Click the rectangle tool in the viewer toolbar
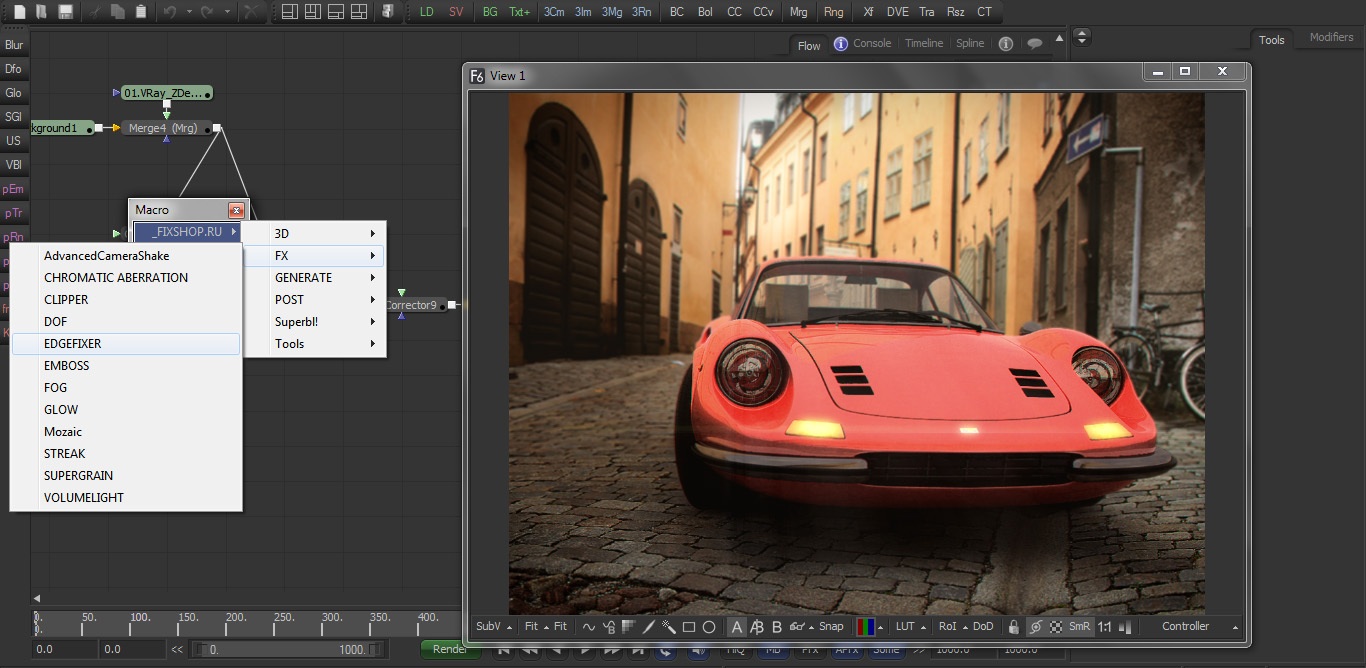This screenshot has height=668, width=1366. [x=689, y=627]
